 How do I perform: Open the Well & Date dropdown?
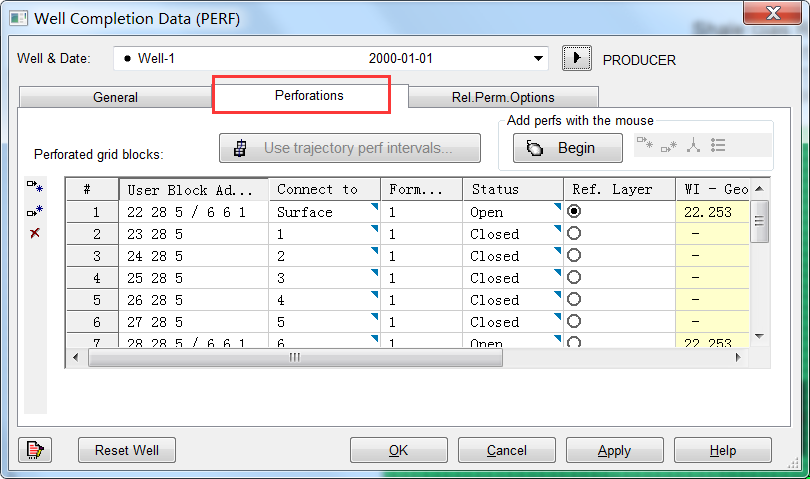click(x=539, y=59)
